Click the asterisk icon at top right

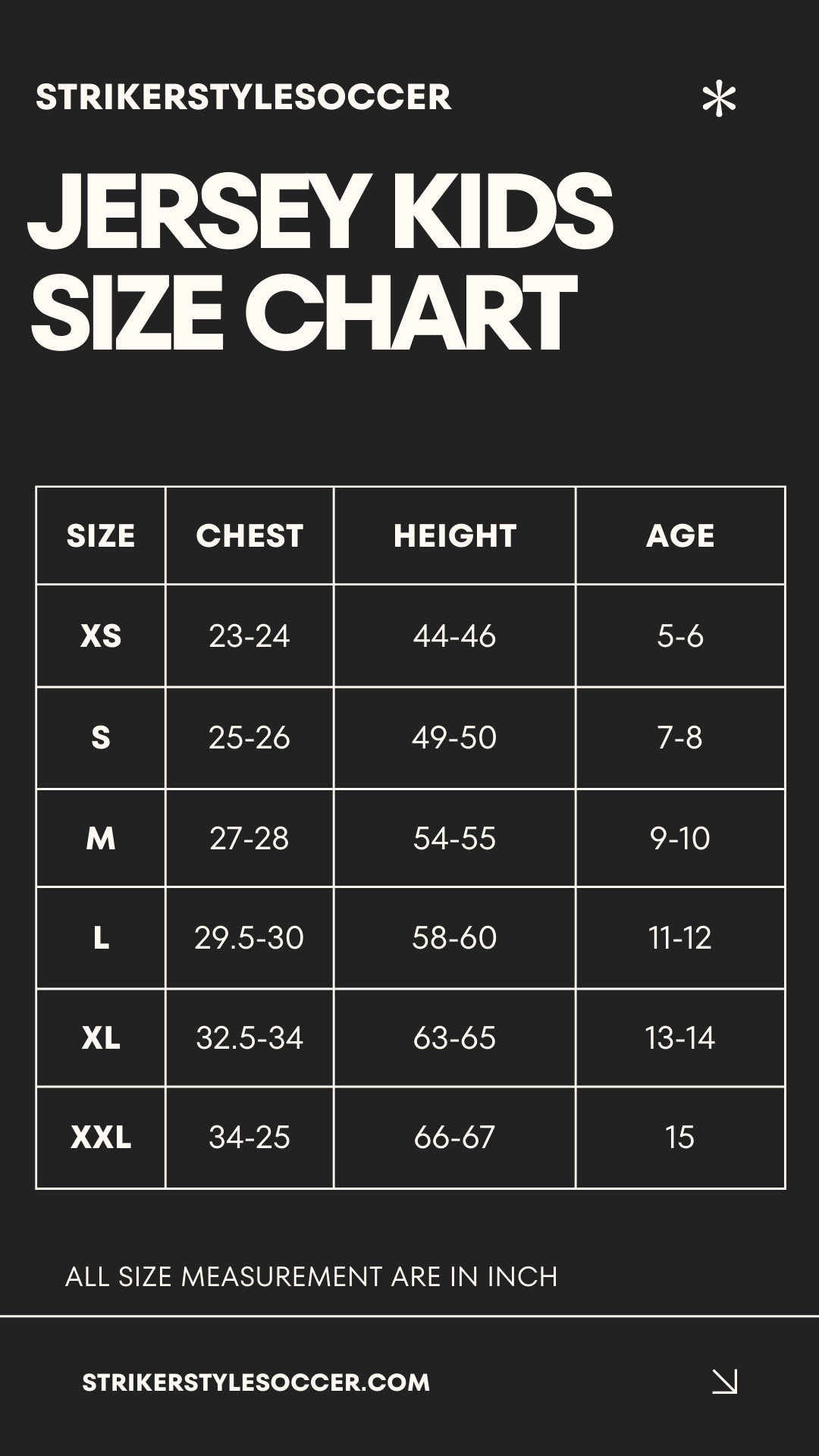coord(719,99)
